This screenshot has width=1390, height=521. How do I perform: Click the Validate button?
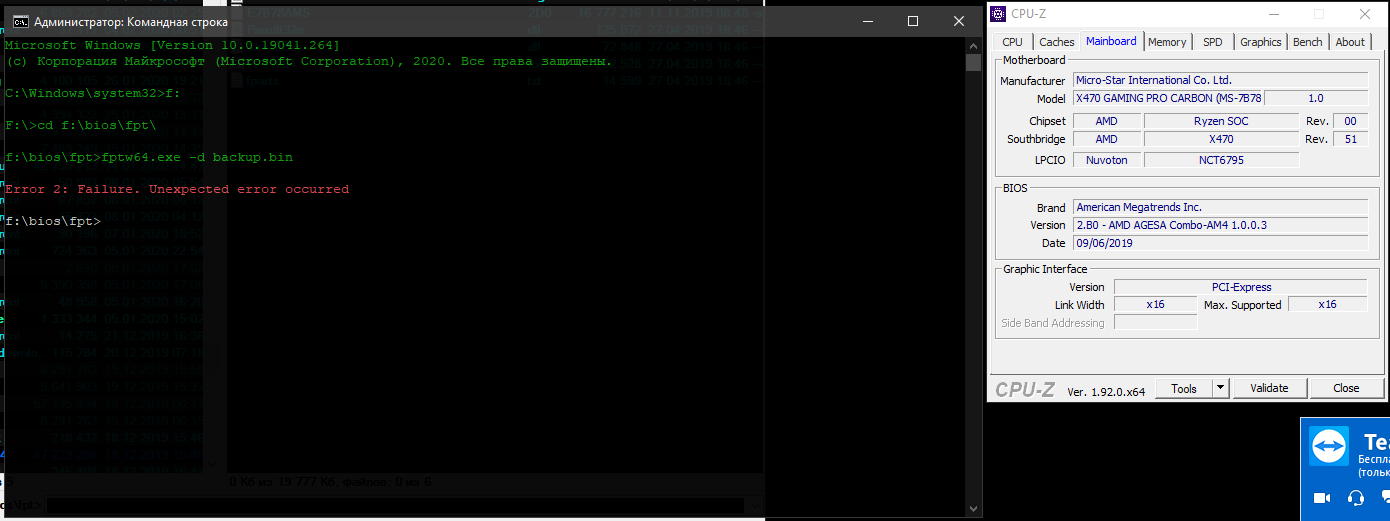1269,388
